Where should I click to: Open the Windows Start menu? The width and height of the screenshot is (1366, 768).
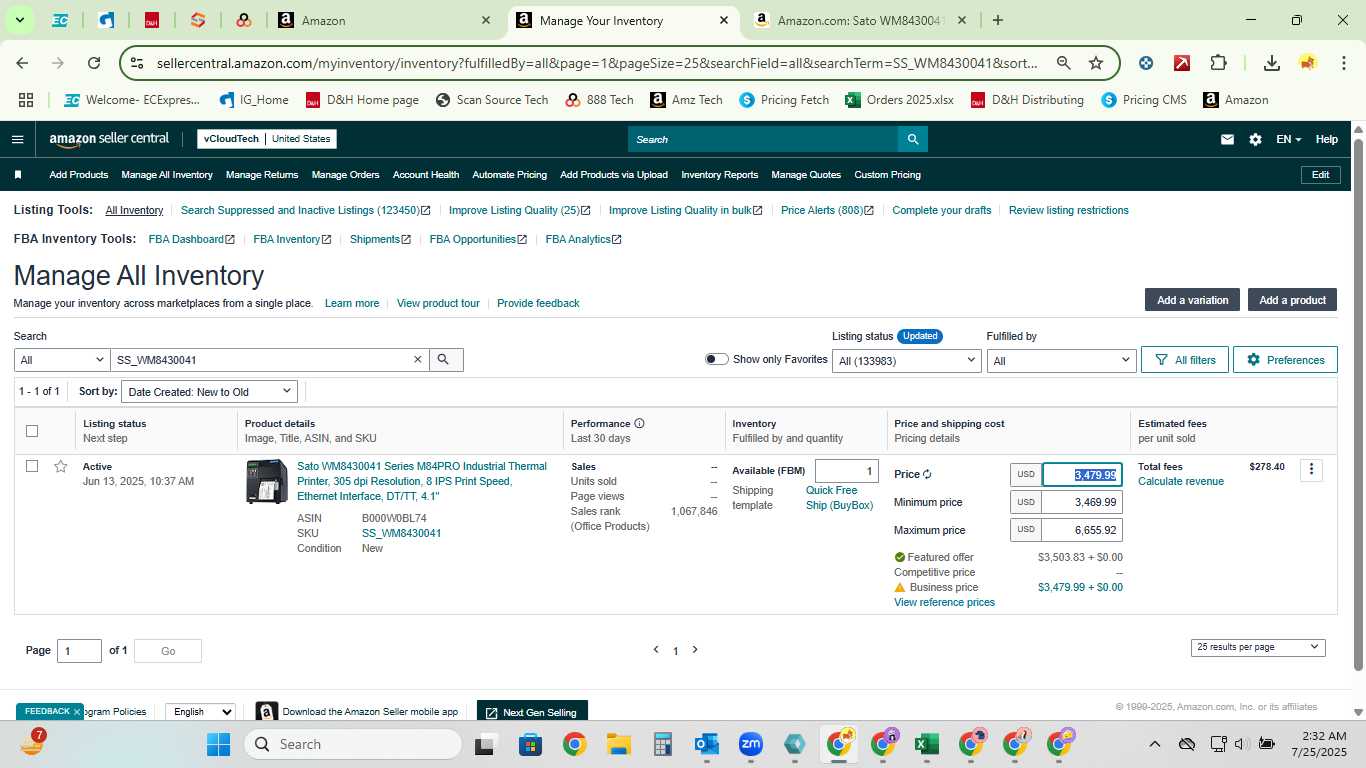coord(218,744)
